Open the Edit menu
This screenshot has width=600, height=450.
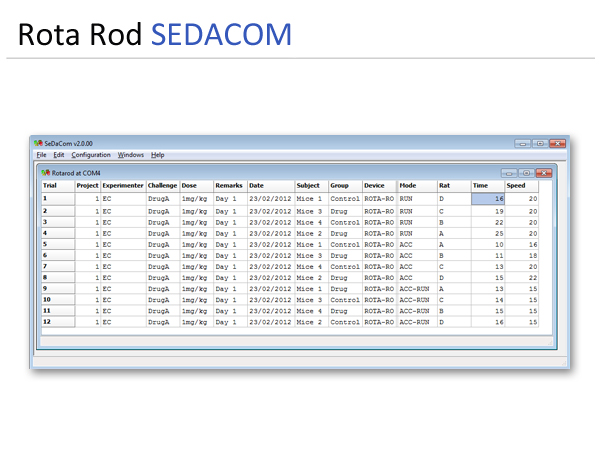pyautogui.click(x=59, y=155)
